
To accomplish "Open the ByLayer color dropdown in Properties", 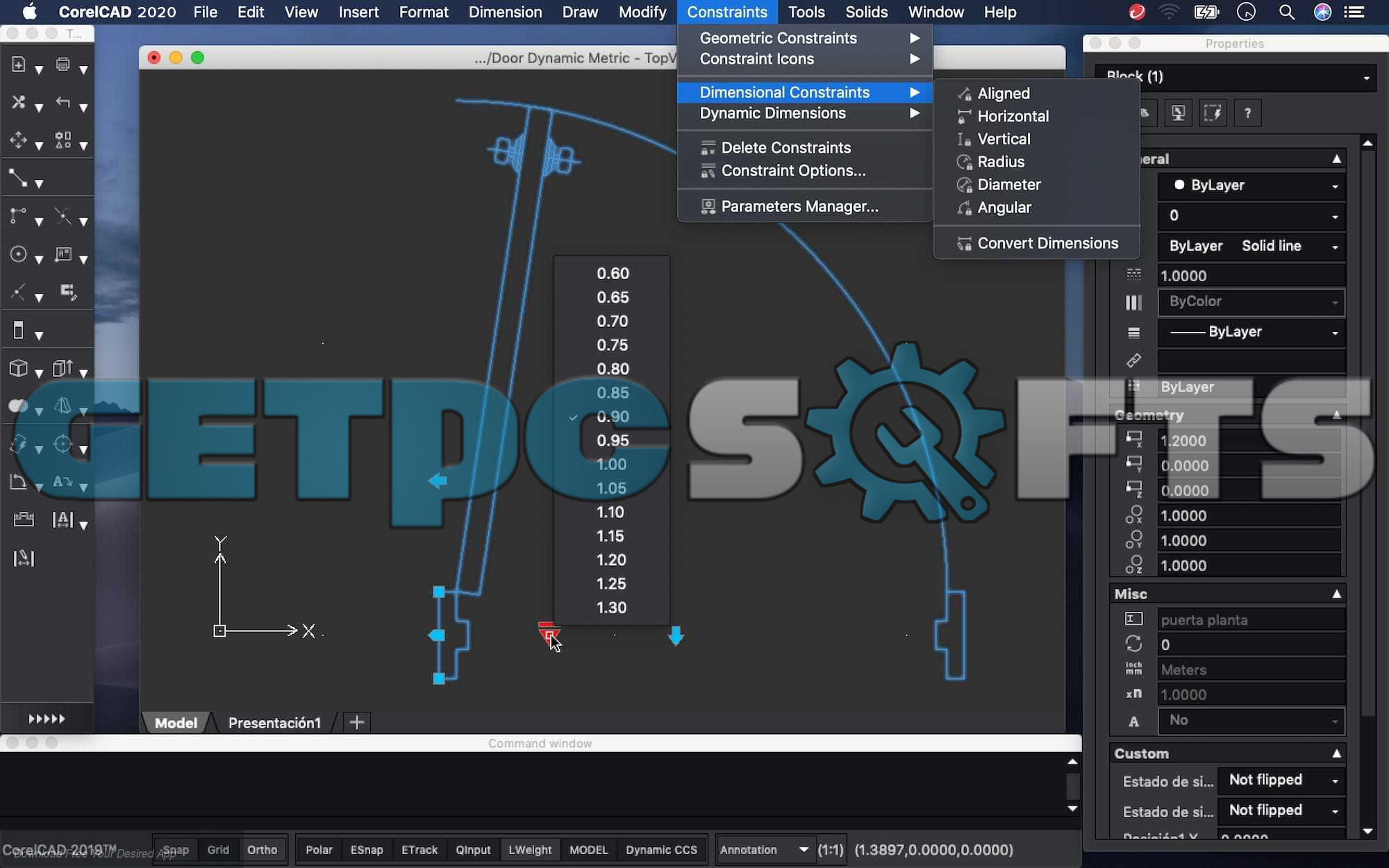I will pos(1251,185).
